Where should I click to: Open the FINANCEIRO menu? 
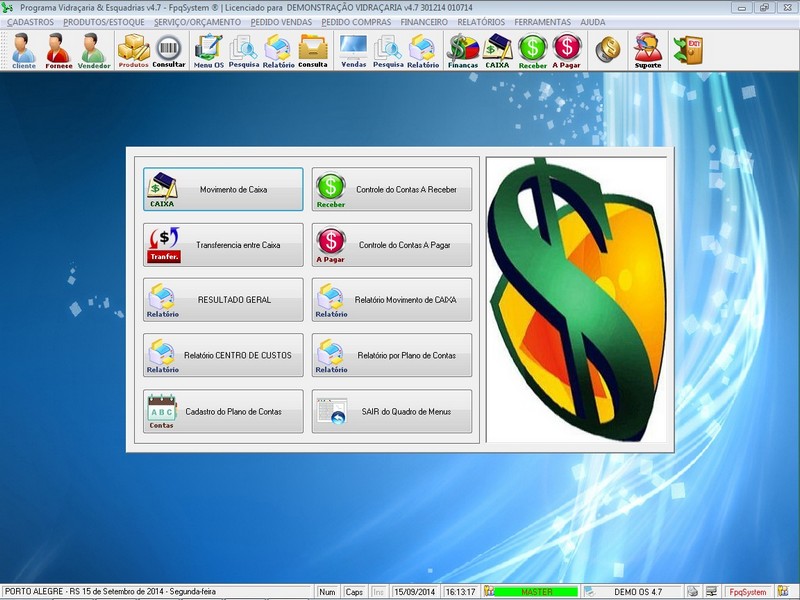coord(423,21)
